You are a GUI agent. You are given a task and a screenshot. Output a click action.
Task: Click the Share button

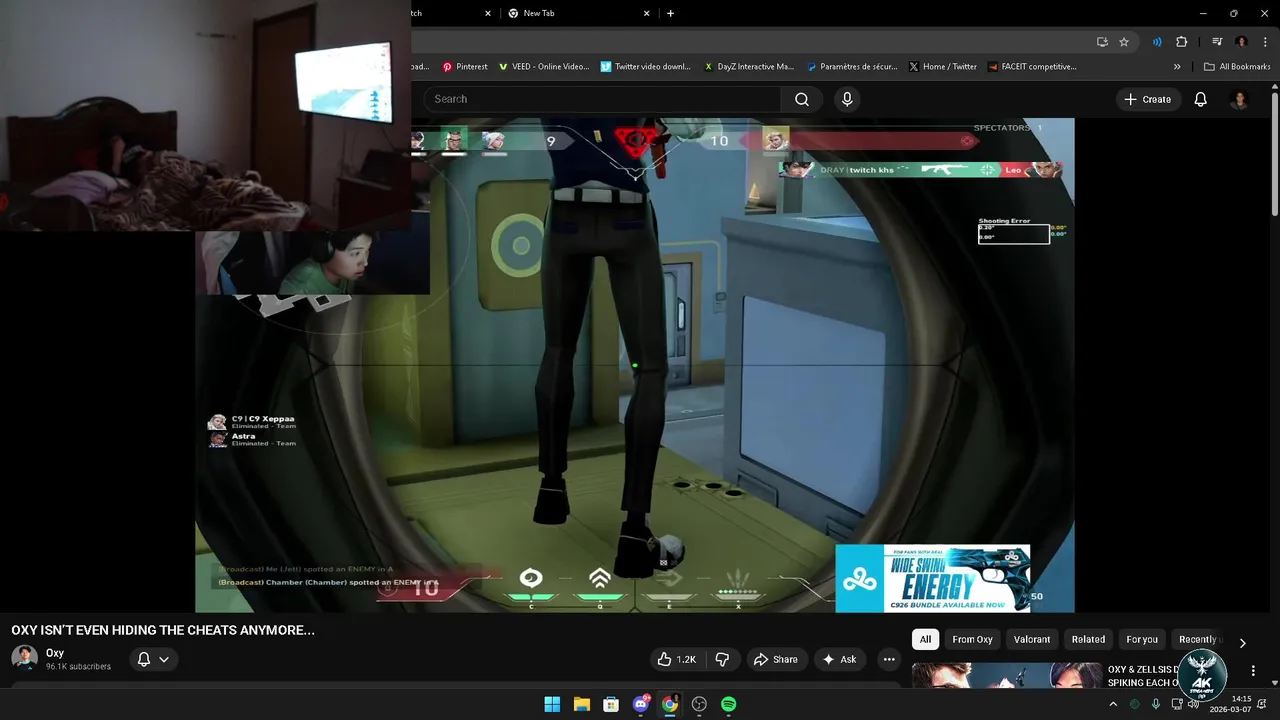776,659
